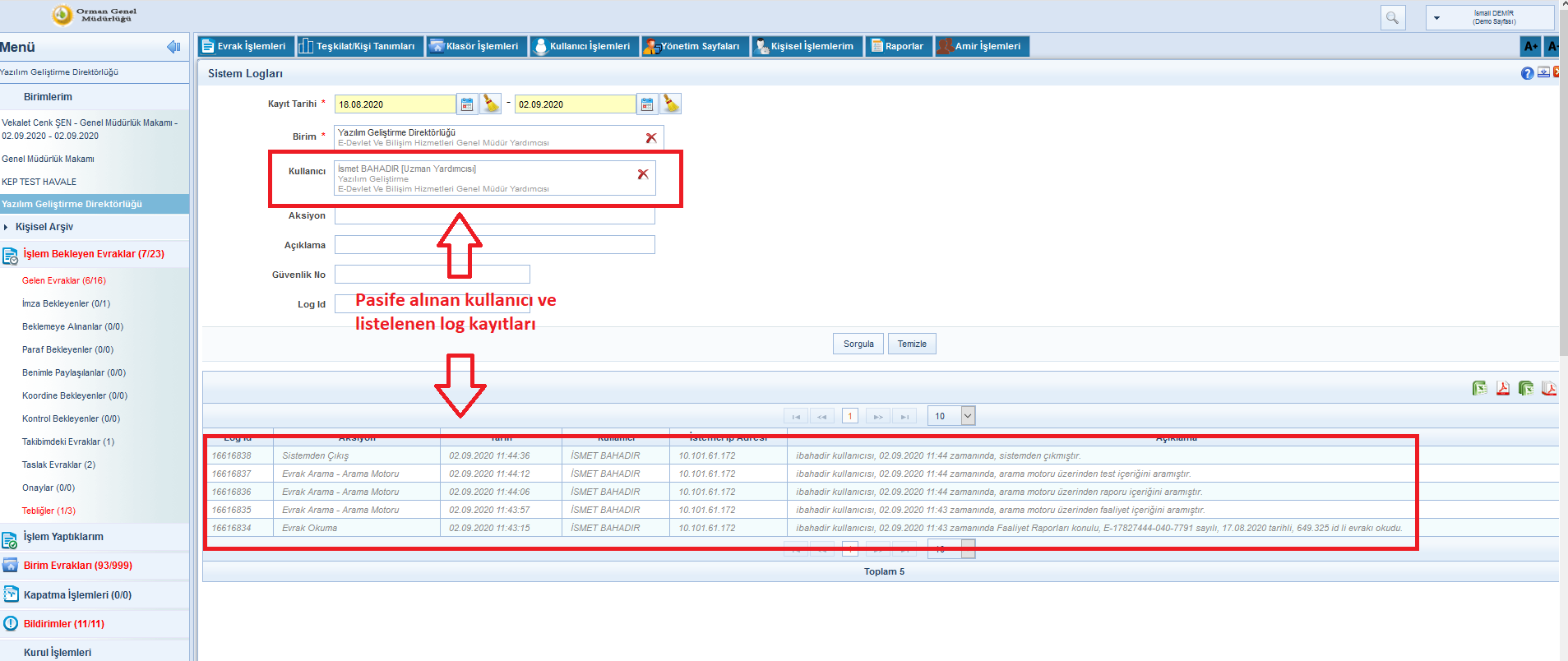Open the rows-per-page dropdown showing 10
The width and height of the screenshot is (1568, 661).
968,416
